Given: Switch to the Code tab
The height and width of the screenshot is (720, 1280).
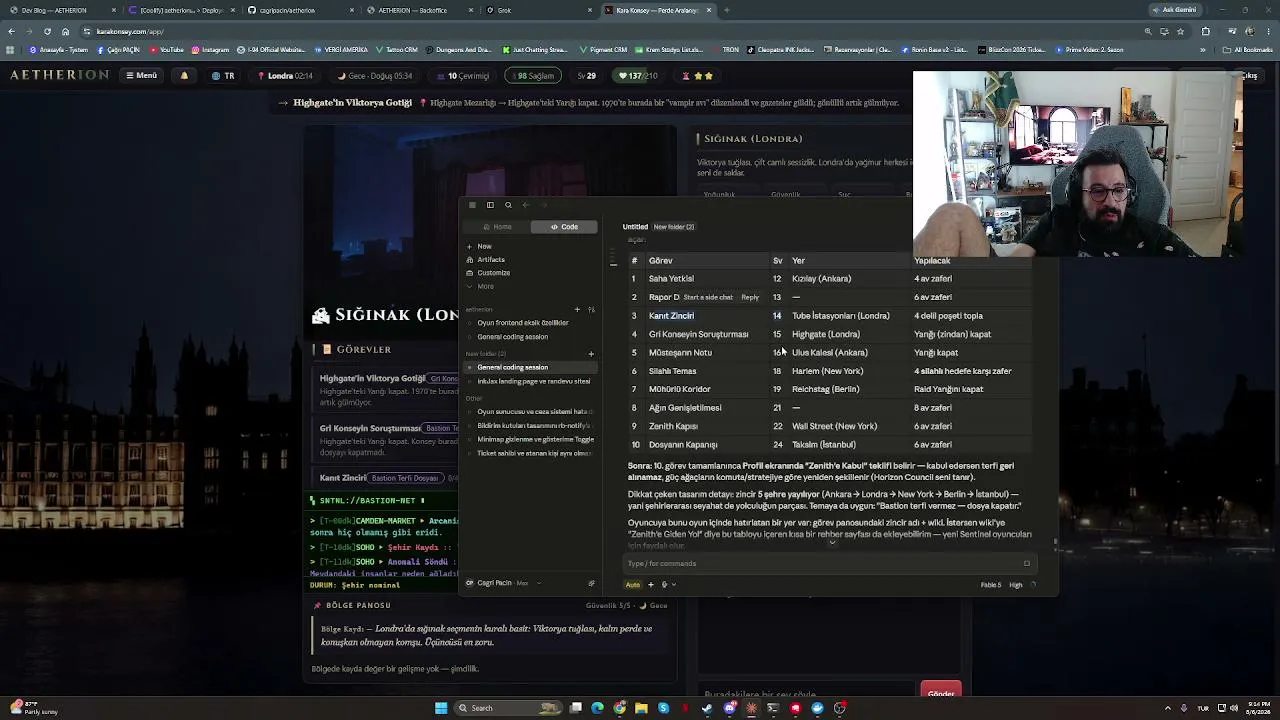Looking at the screenshot, I should [564, 227].
